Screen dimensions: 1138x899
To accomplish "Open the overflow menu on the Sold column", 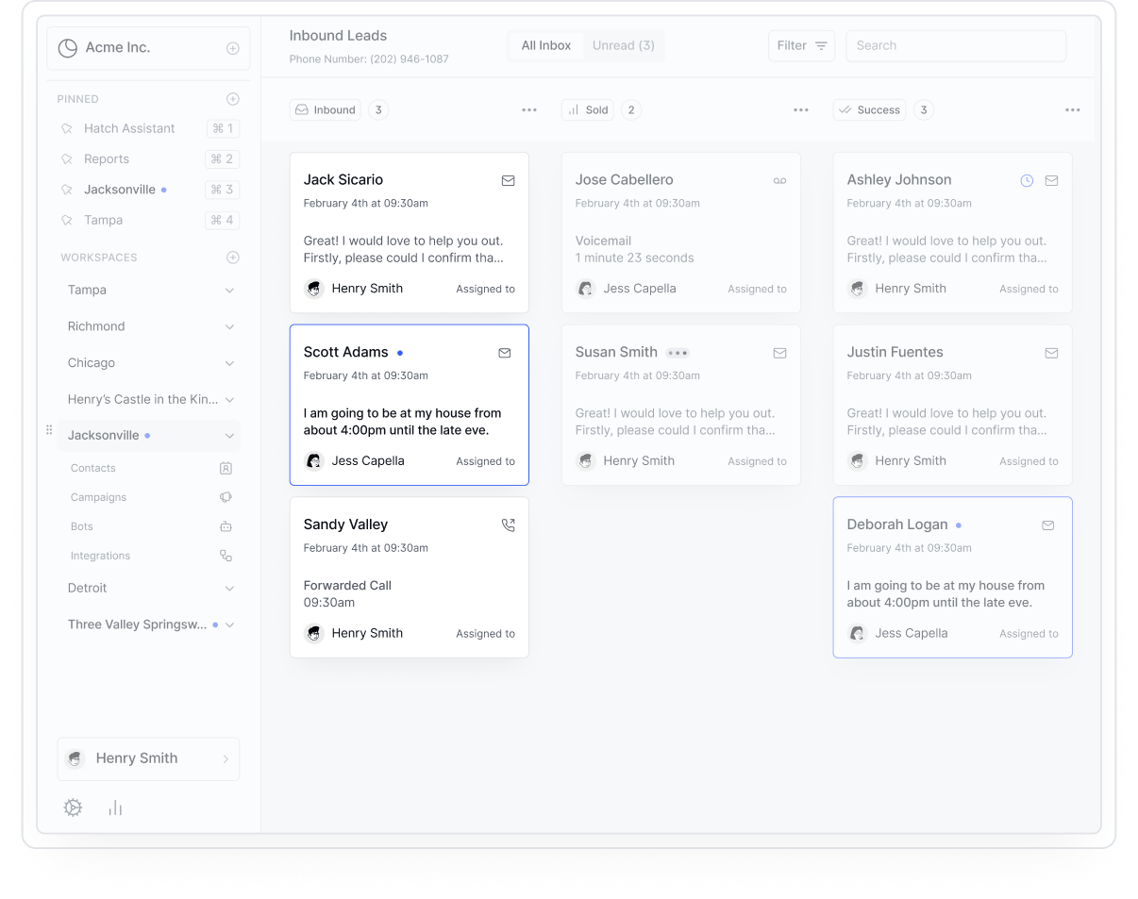I will [800, 110].
